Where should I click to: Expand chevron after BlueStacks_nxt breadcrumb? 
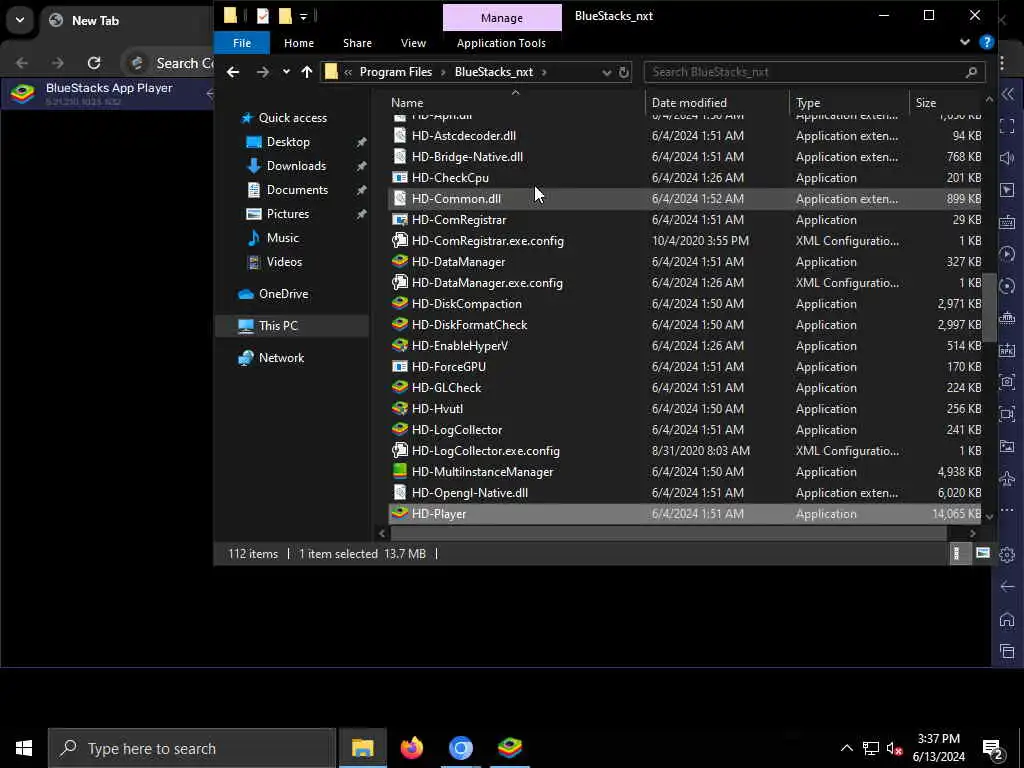click(544, 72)
